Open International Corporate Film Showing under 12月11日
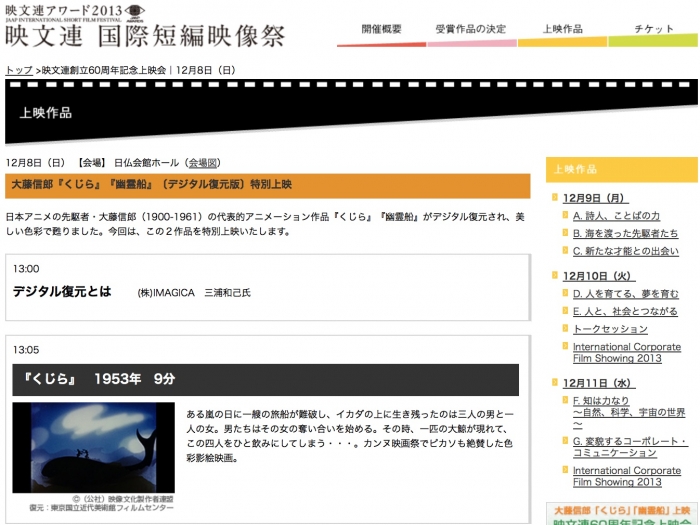Screen dimensions: 700x525 click(627, 476)
